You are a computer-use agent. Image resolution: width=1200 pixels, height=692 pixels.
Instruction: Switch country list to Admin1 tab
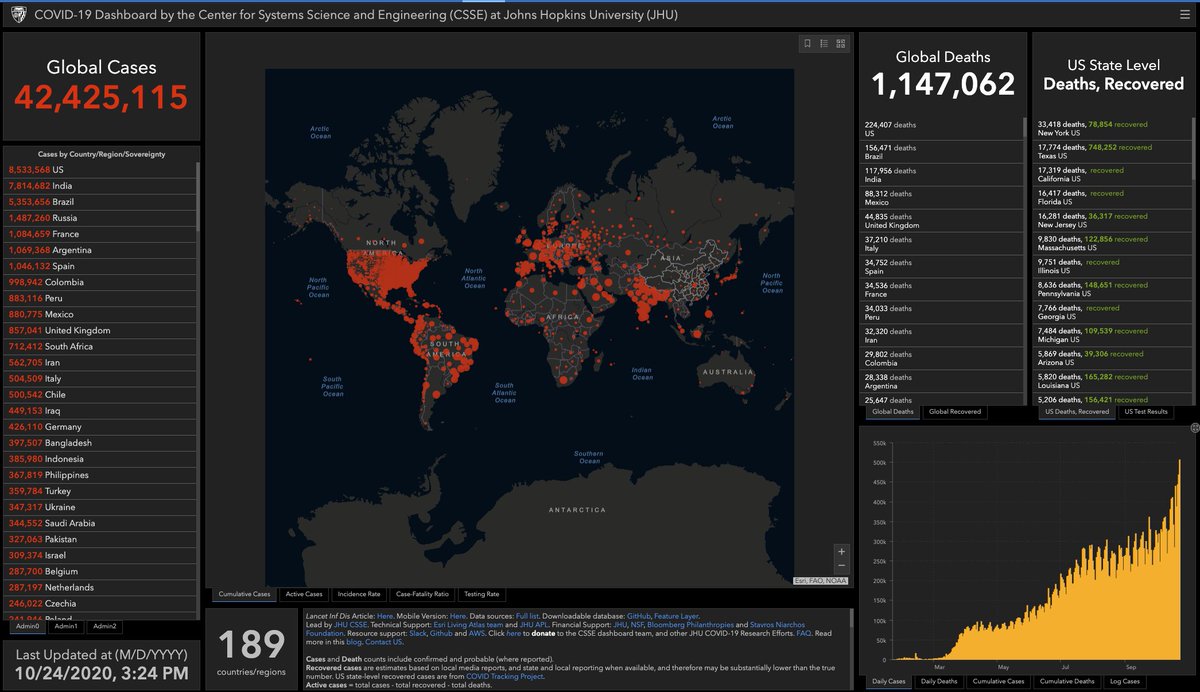[x=66, y=626]
